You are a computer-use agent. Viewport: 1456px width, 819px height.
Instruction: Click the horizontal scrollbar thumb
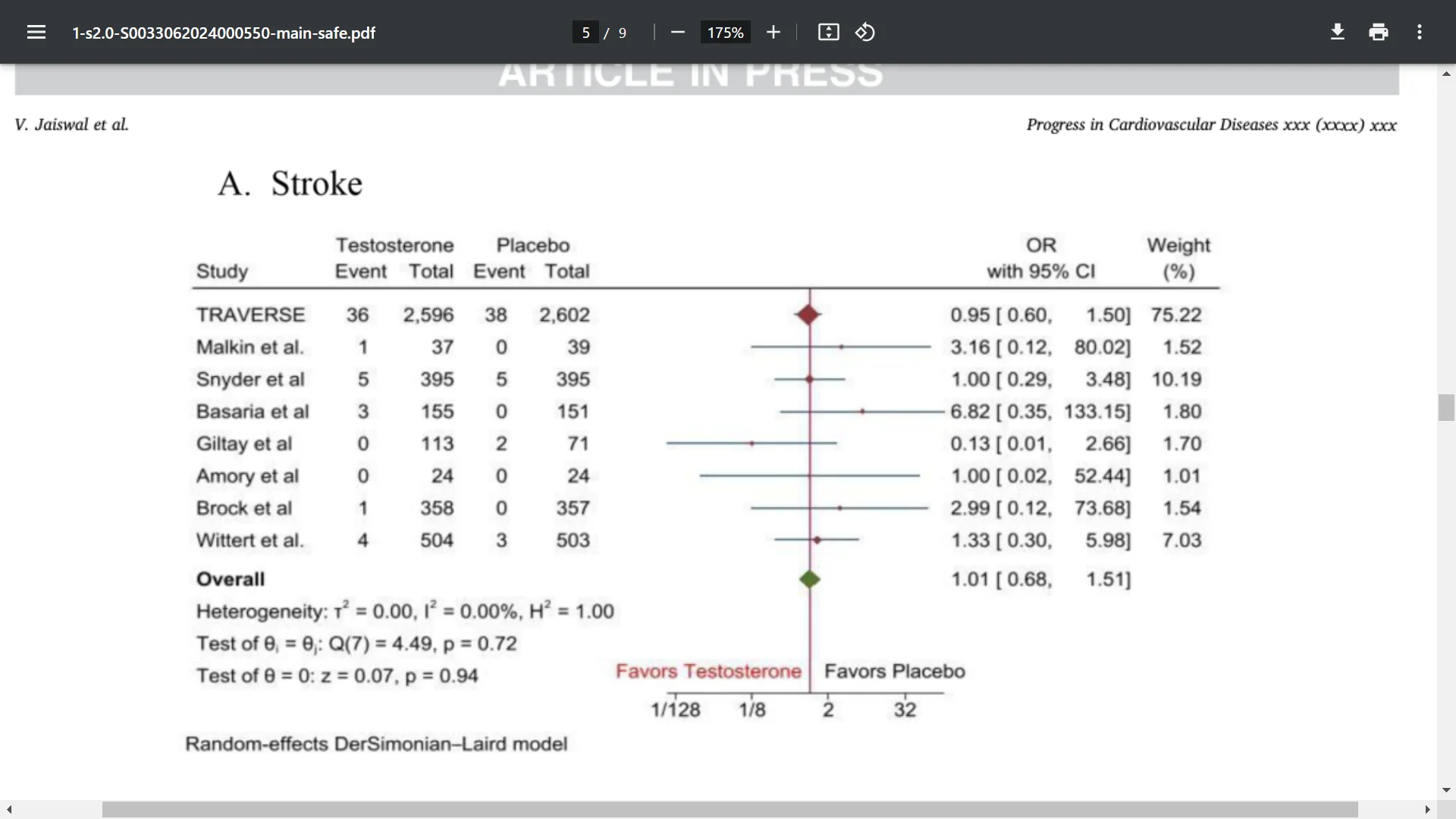730,810
